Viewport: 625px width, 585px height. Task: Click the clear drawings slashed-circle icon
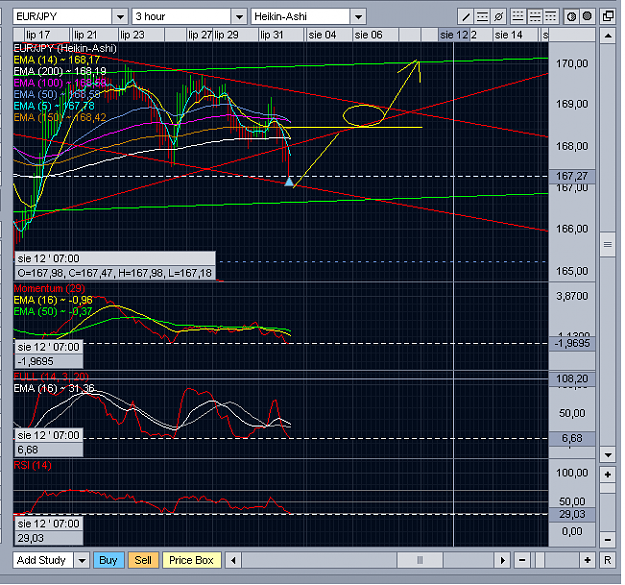coord(498,16)
